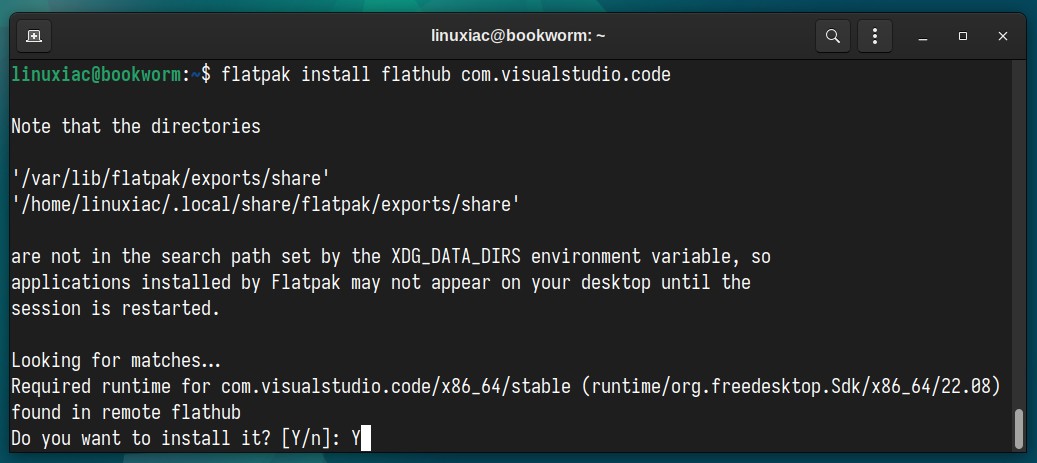This screenshot has width=1037, height=463.
Task: Click the block cursor after Y
Action: click(x=366, y=439)
